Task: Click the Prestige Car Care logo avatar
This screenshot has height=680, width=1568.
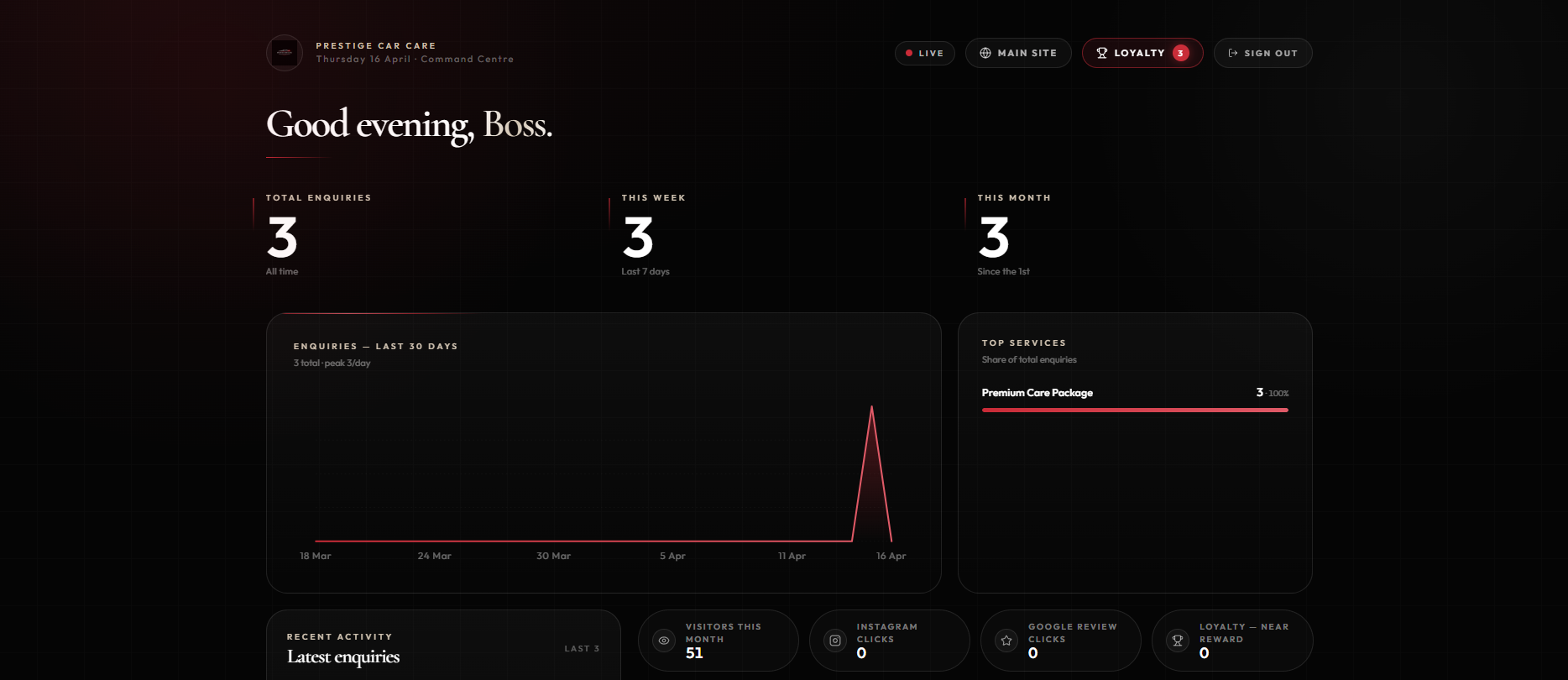Action: (x=285, y=53)
